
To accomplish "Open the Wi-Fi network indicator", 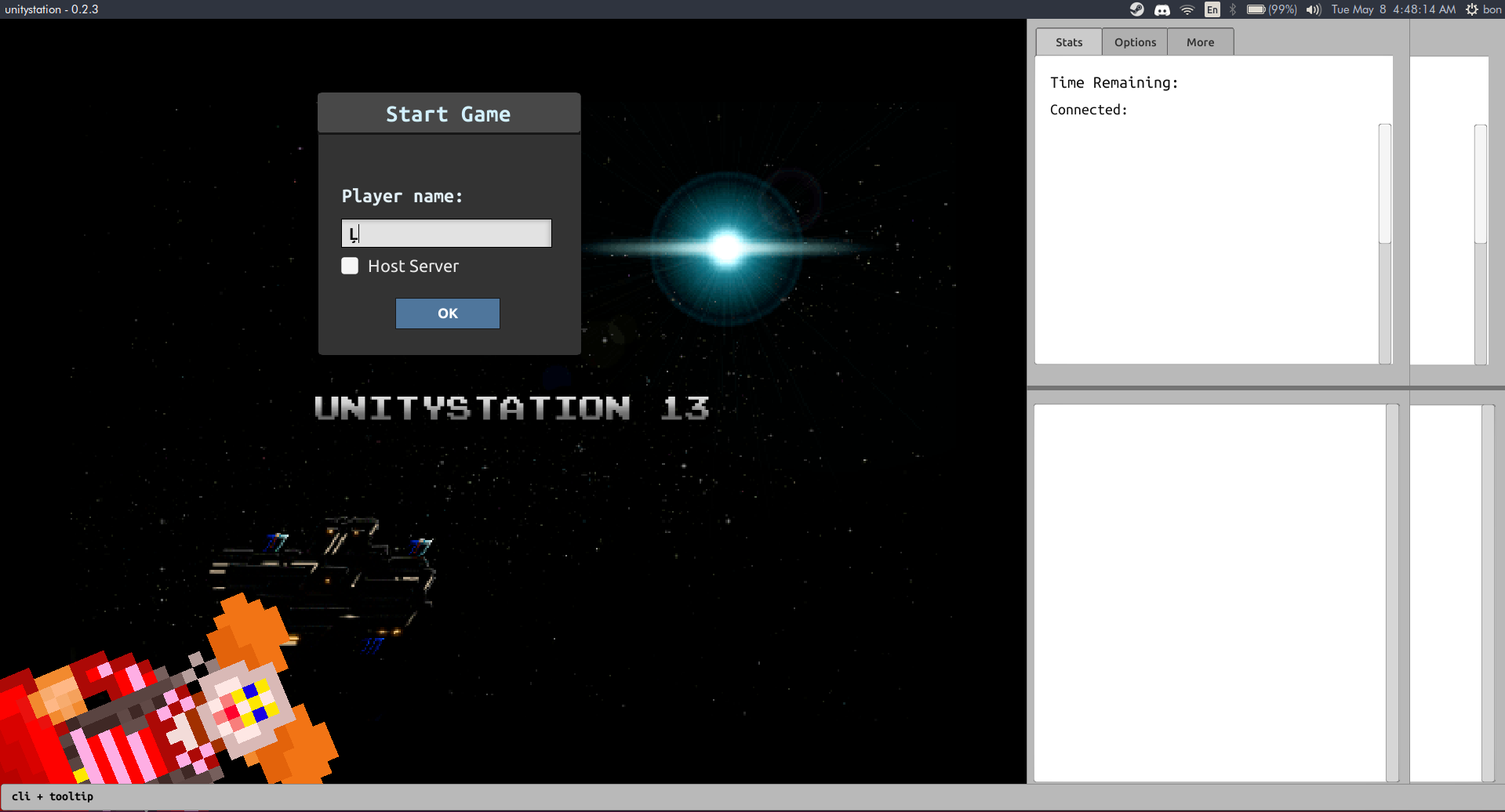I will [1187, 9].
